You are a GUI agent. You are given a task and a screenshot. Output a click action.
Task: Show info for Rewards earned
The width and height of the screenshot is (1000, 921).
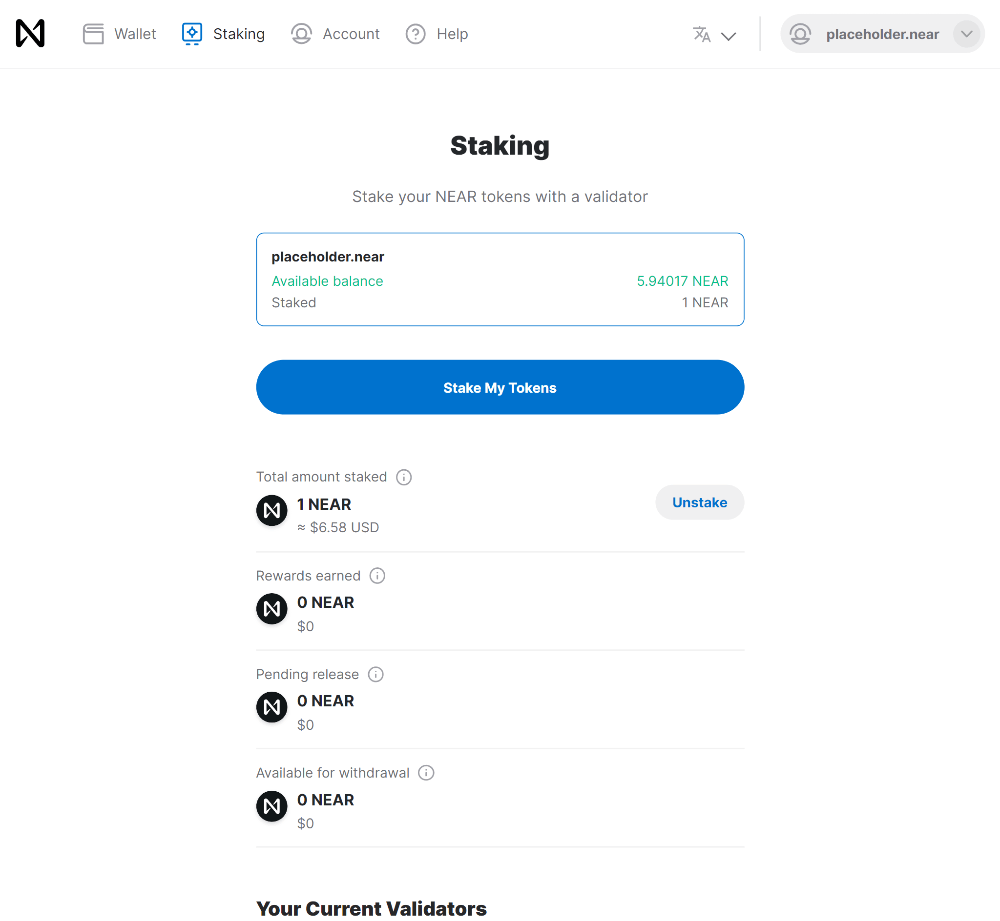[x=378, y=576]
